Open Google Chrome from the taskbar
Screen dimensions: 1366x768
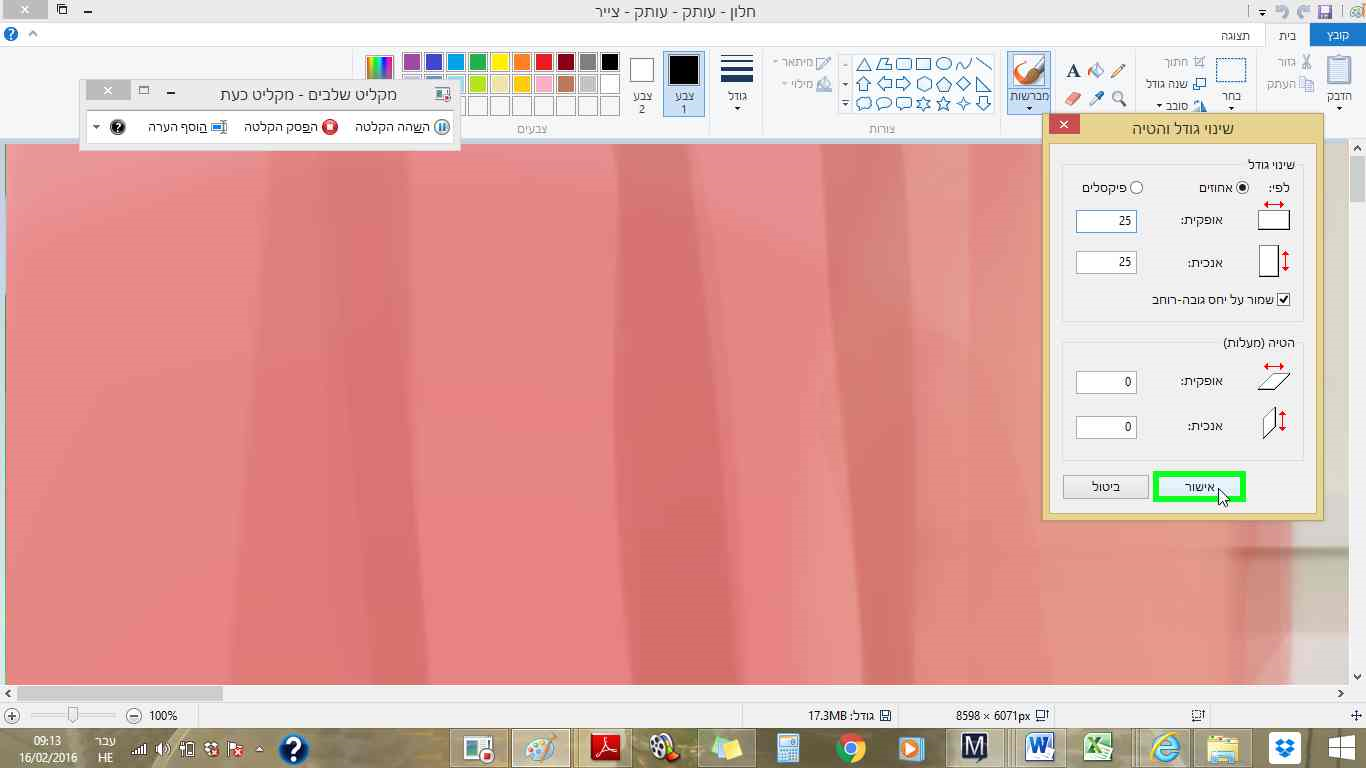(x=851, y=747)
